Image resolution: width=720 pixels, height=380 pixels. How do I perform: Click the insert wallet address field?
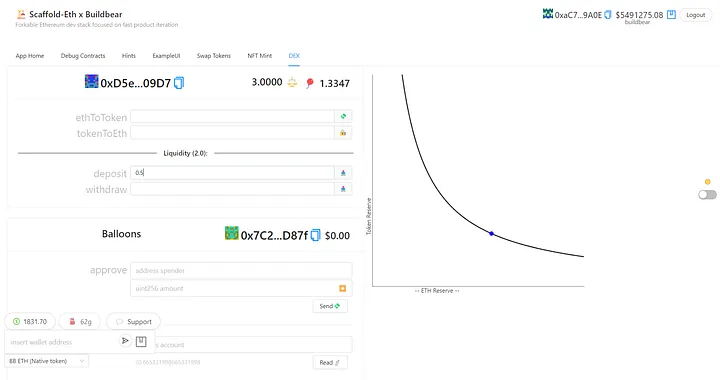pyautogui.click(x=62, y=342)
